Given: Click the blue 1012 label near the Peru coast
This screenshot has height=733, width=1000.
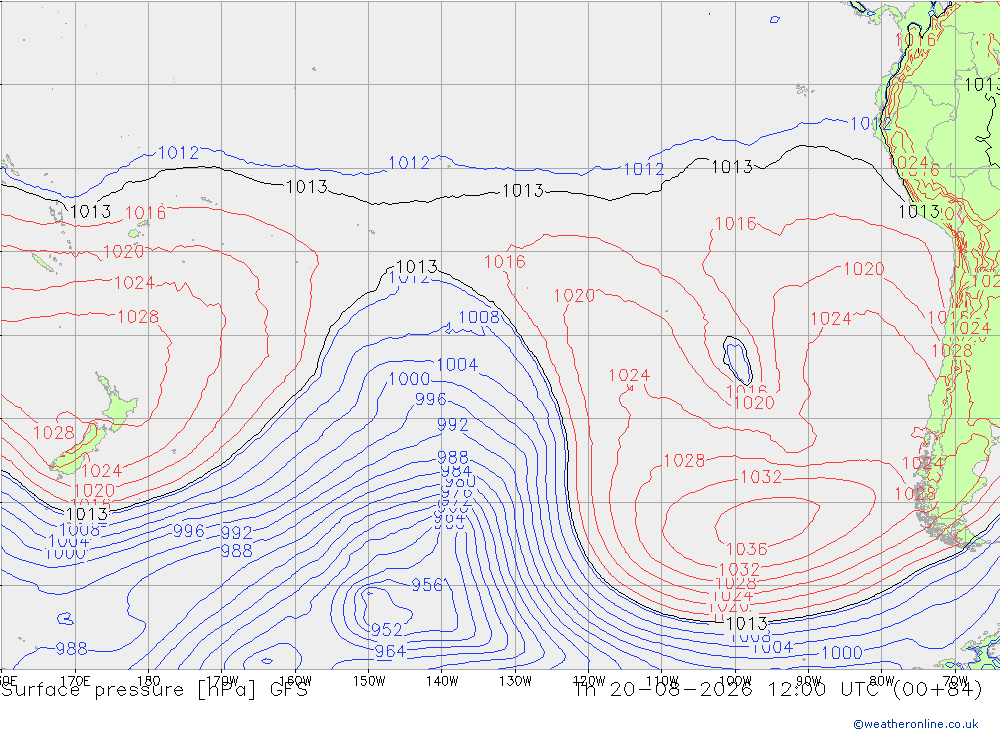Looking at the screenshot, I should click(871, 123).
